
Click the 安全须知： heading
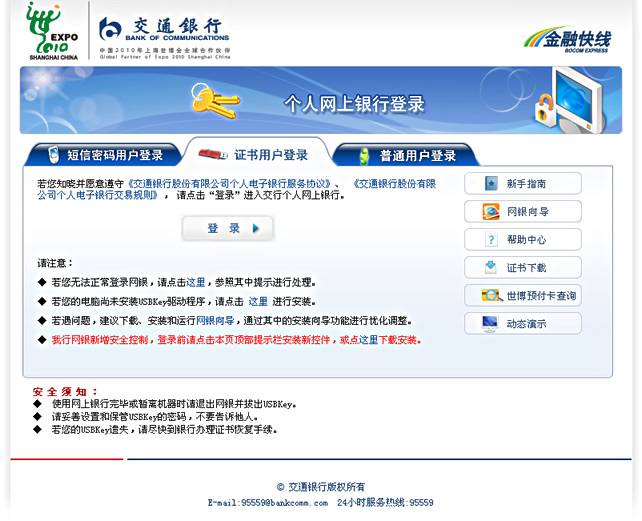coord(65,392)
